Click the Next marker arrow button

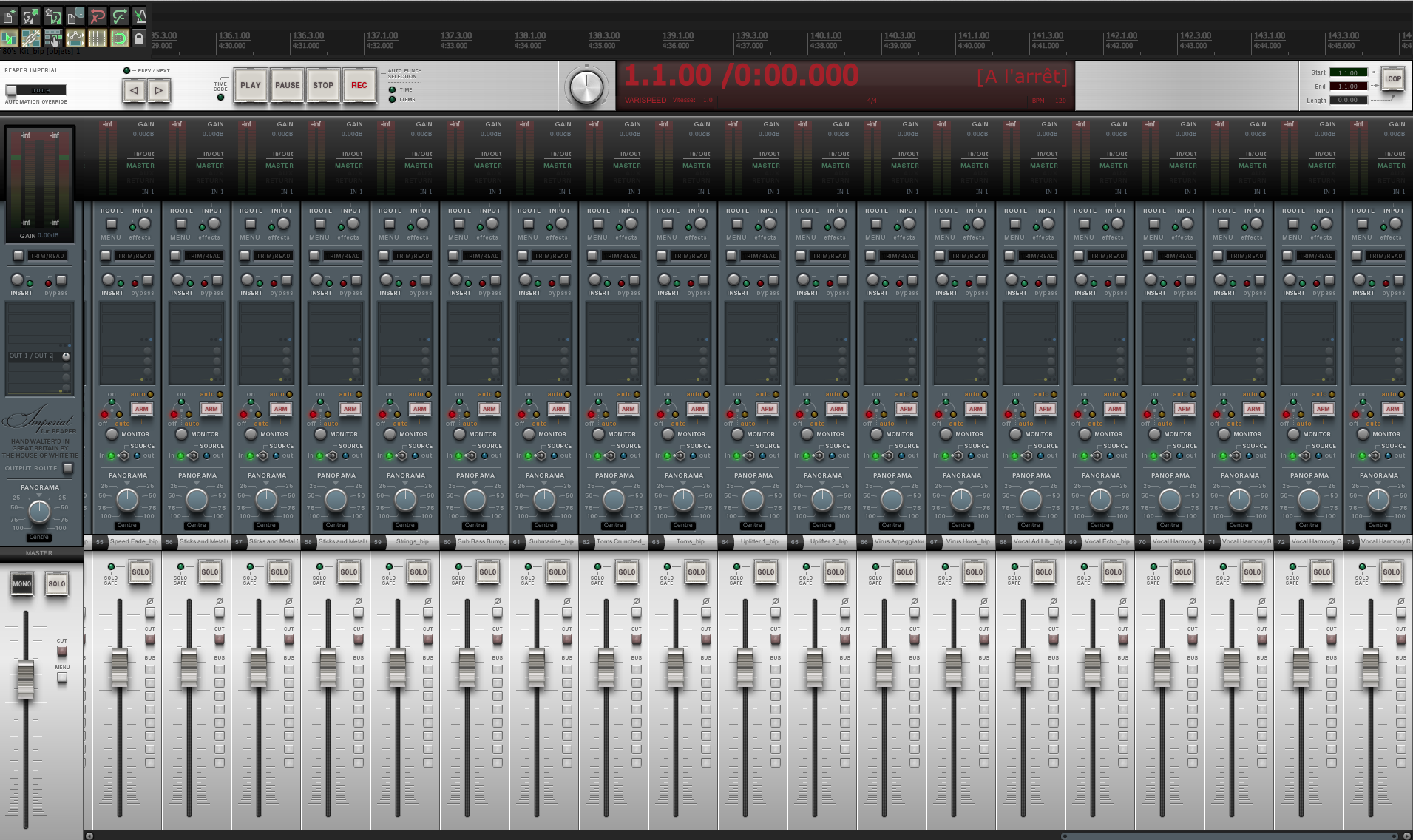pyautogui.click(x=159, y=91)
